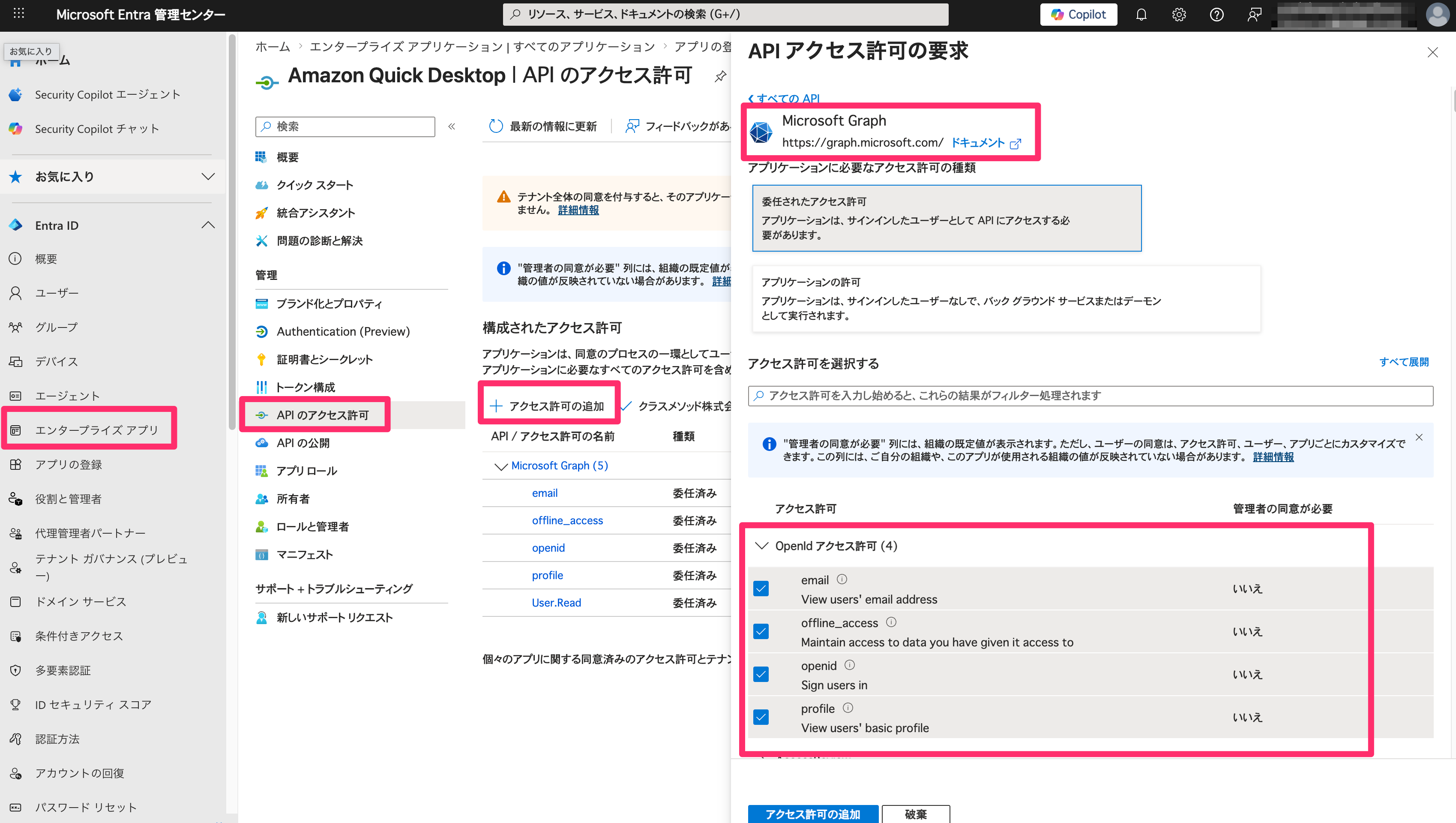
Task: Collapse the お気に入り section chevron
Action: click(x=208, y=176)
